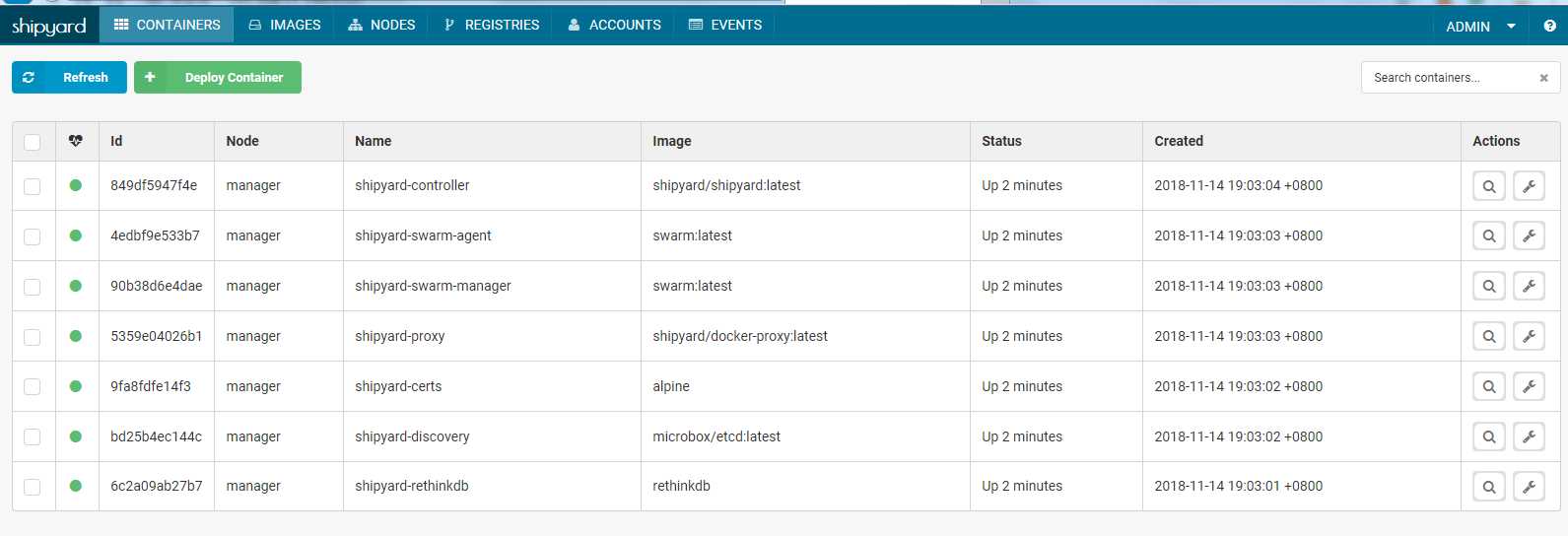Viewport: 1568px width, 536px height.
Task: Open wrench actions for shipyard-swarm-agent
Action: point(1529,236)
